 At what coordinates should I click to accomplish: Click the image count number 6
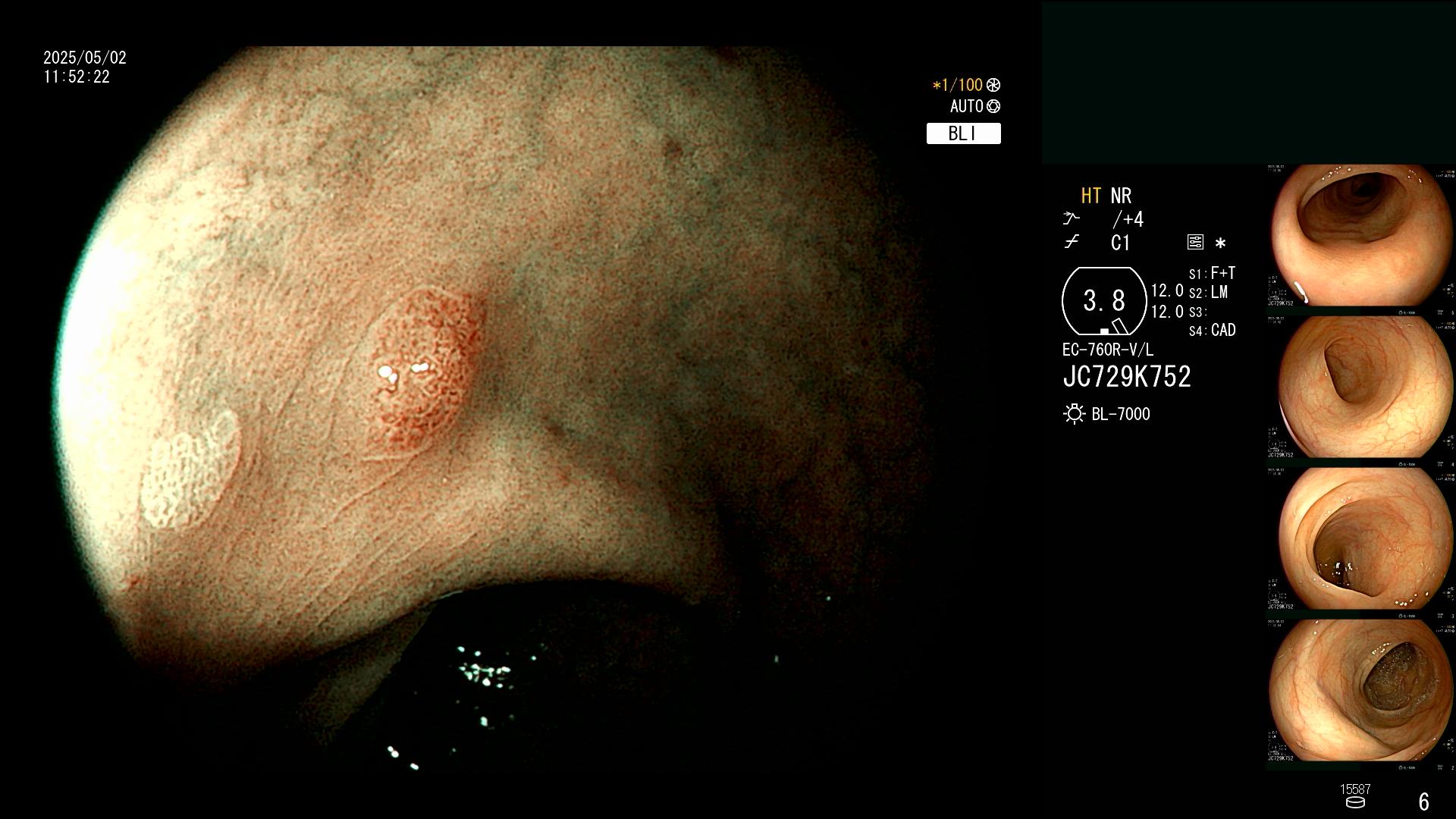[x=1423, y=802]
